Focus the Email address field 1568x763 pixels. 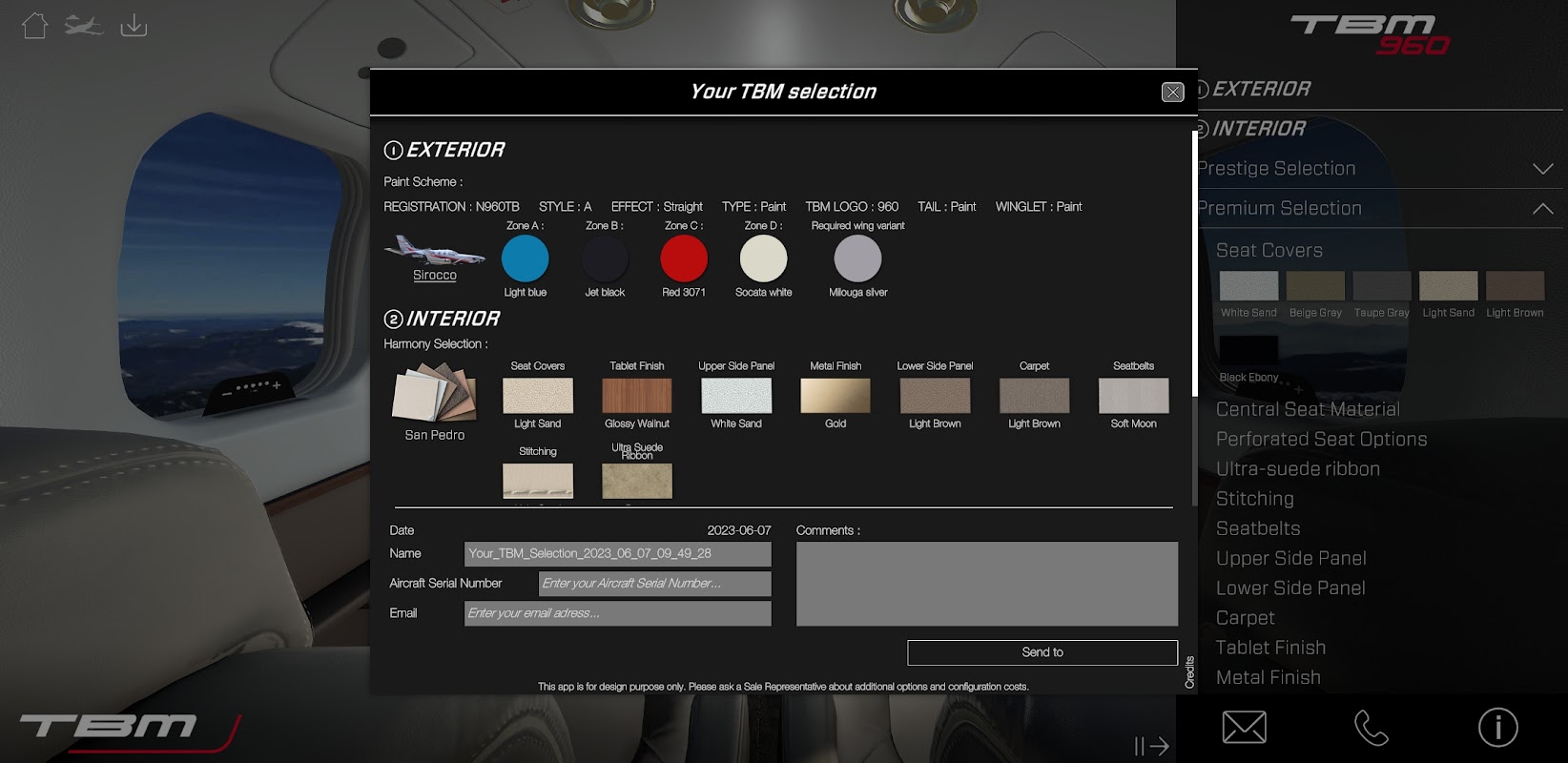click(618, 613)
